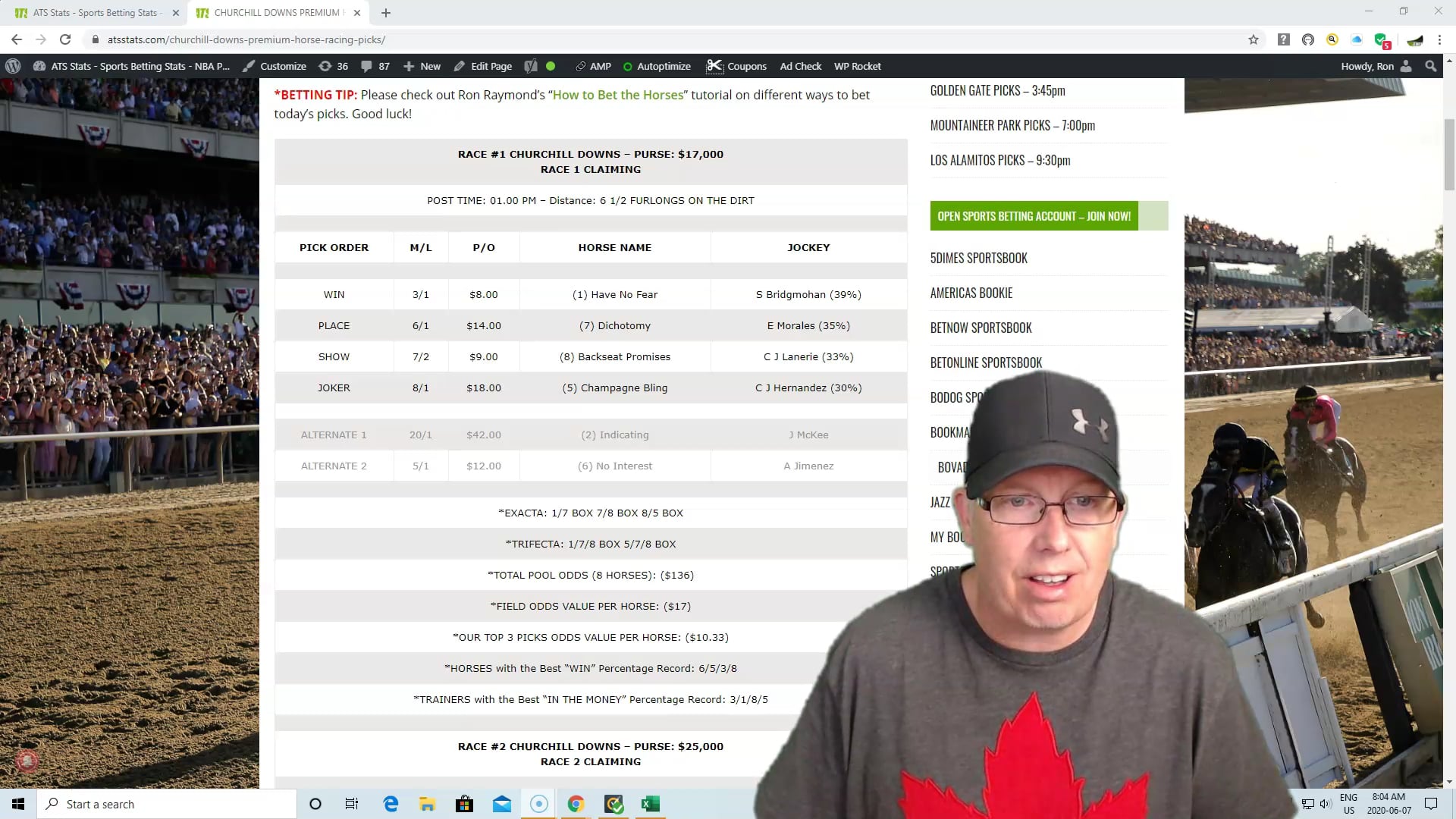Click the browser back arrow
This screenshot has width=1456, height=819.
coord(17,39)
